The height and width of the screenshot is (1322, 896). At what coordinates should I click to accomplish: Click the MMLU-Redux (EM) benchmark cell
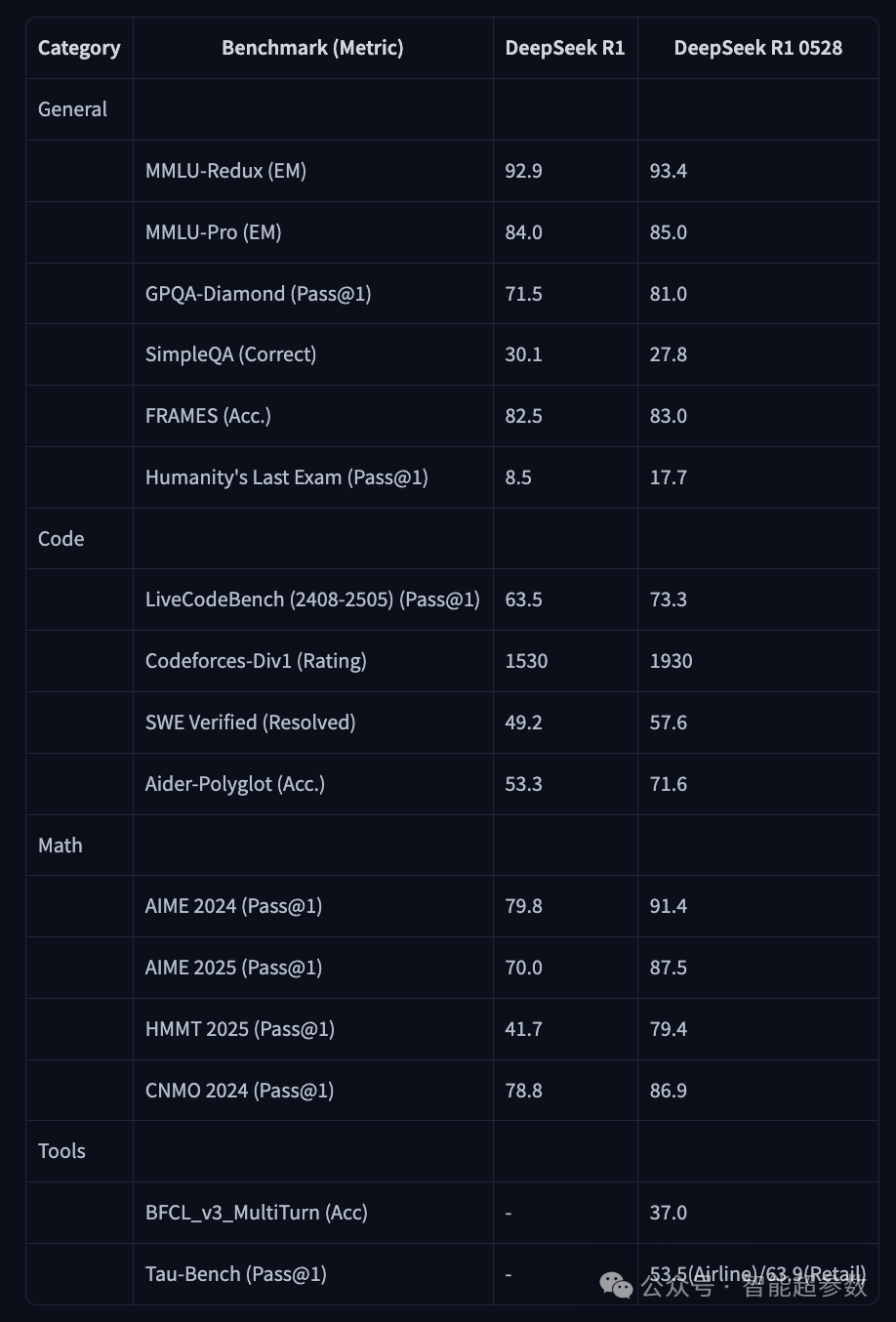(x=225, y=171)
